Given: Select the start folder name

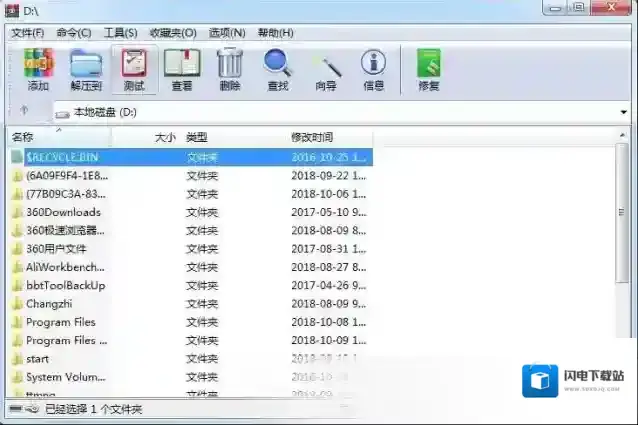Looking at the screenshot, I should (37, 359).
